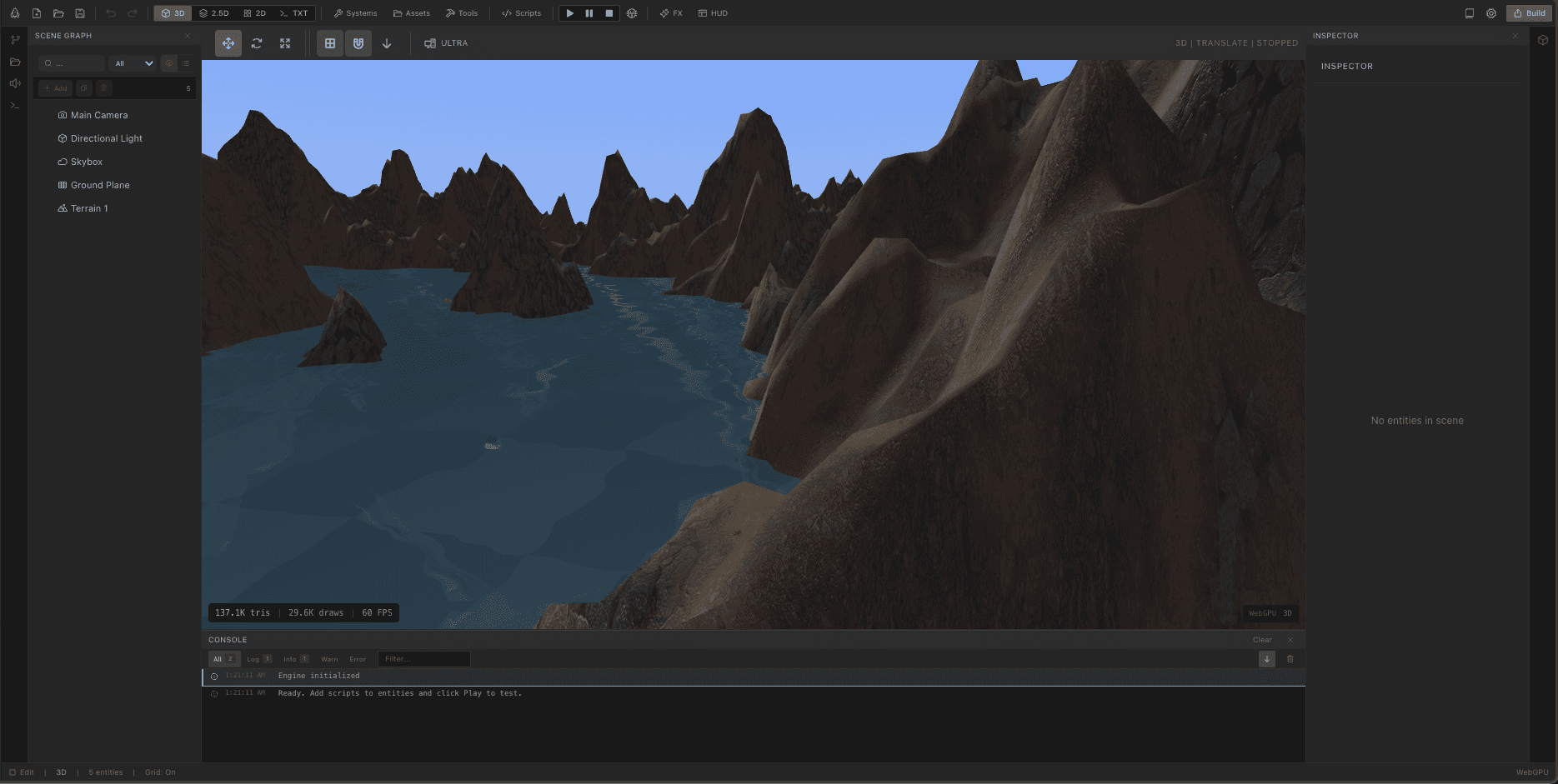This screenshot has width=1558, height=784.
Task: Open the Assets menu
Action: pyautogui.click(x=412, y=13)
